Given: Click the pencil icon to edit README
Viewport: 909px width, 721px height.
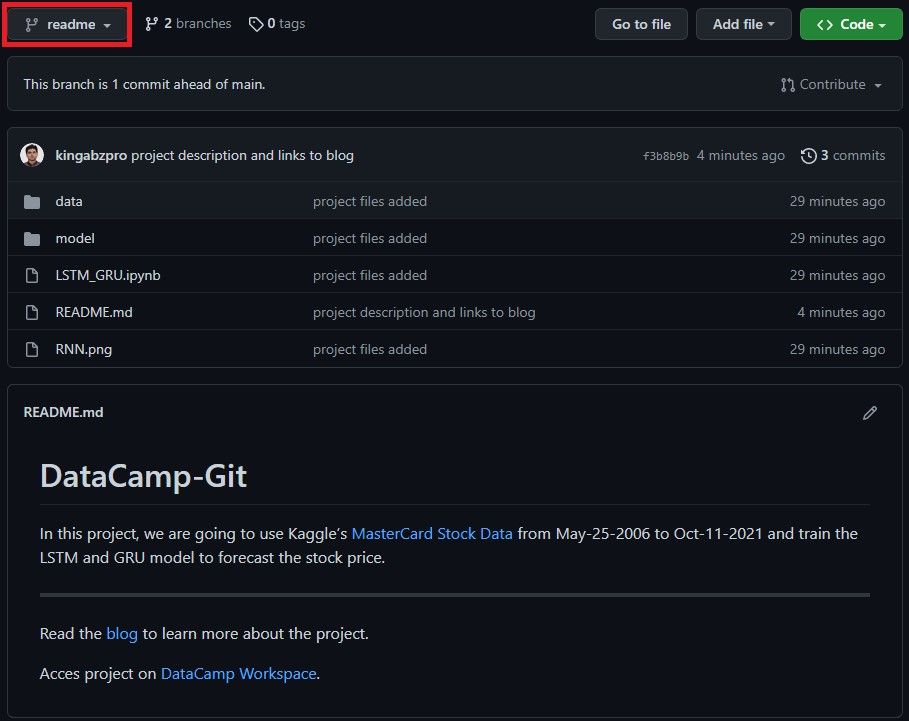Looking at the screenshot, I should click(x=870, y=413).
